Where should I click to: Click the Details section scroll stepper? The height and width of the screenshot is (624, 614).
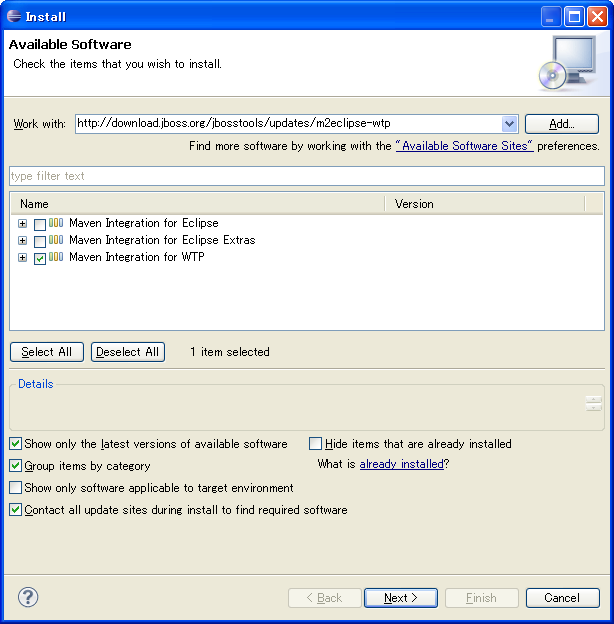(593, 404)
